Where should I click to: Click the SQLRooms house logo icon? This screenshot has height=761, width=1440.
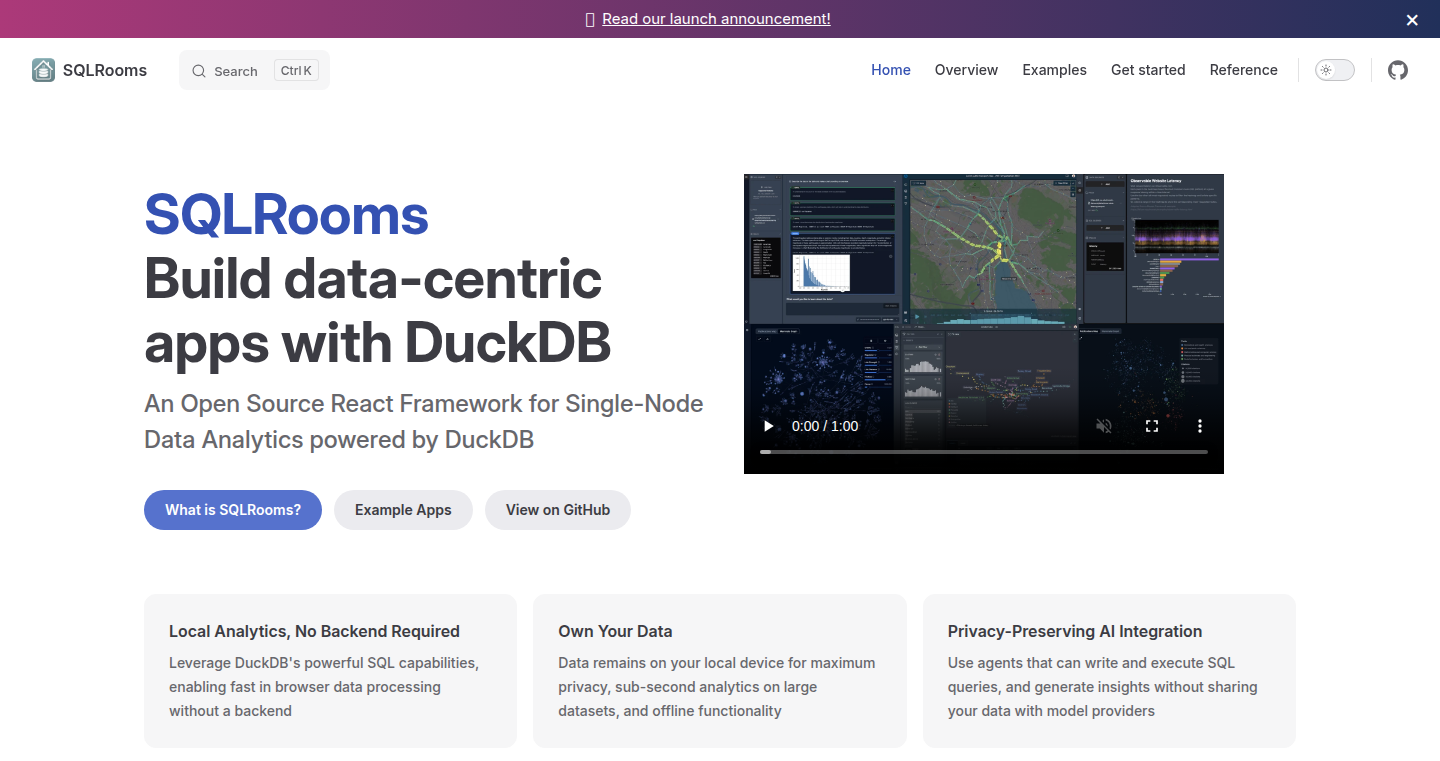coord(43,70)
